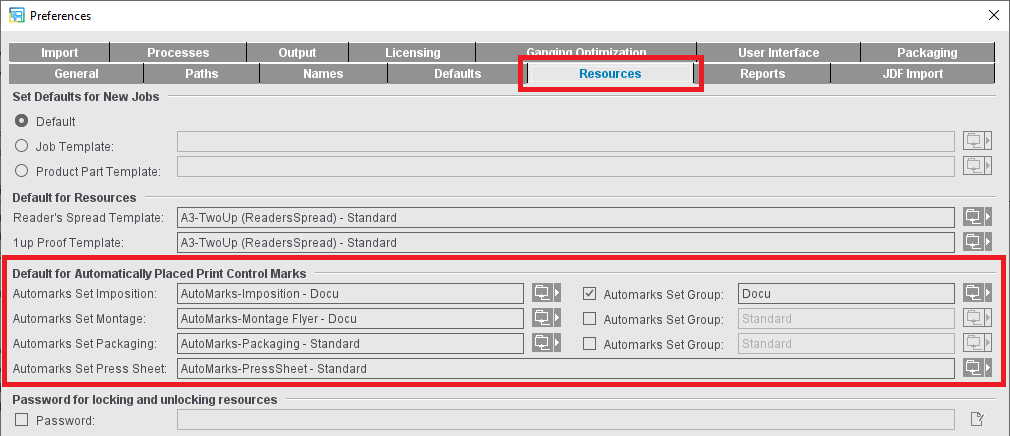The width and height of the screenshot is (1010, 436).
Task: Click the edit icon beside Password field
Action: tap(977, 419)
